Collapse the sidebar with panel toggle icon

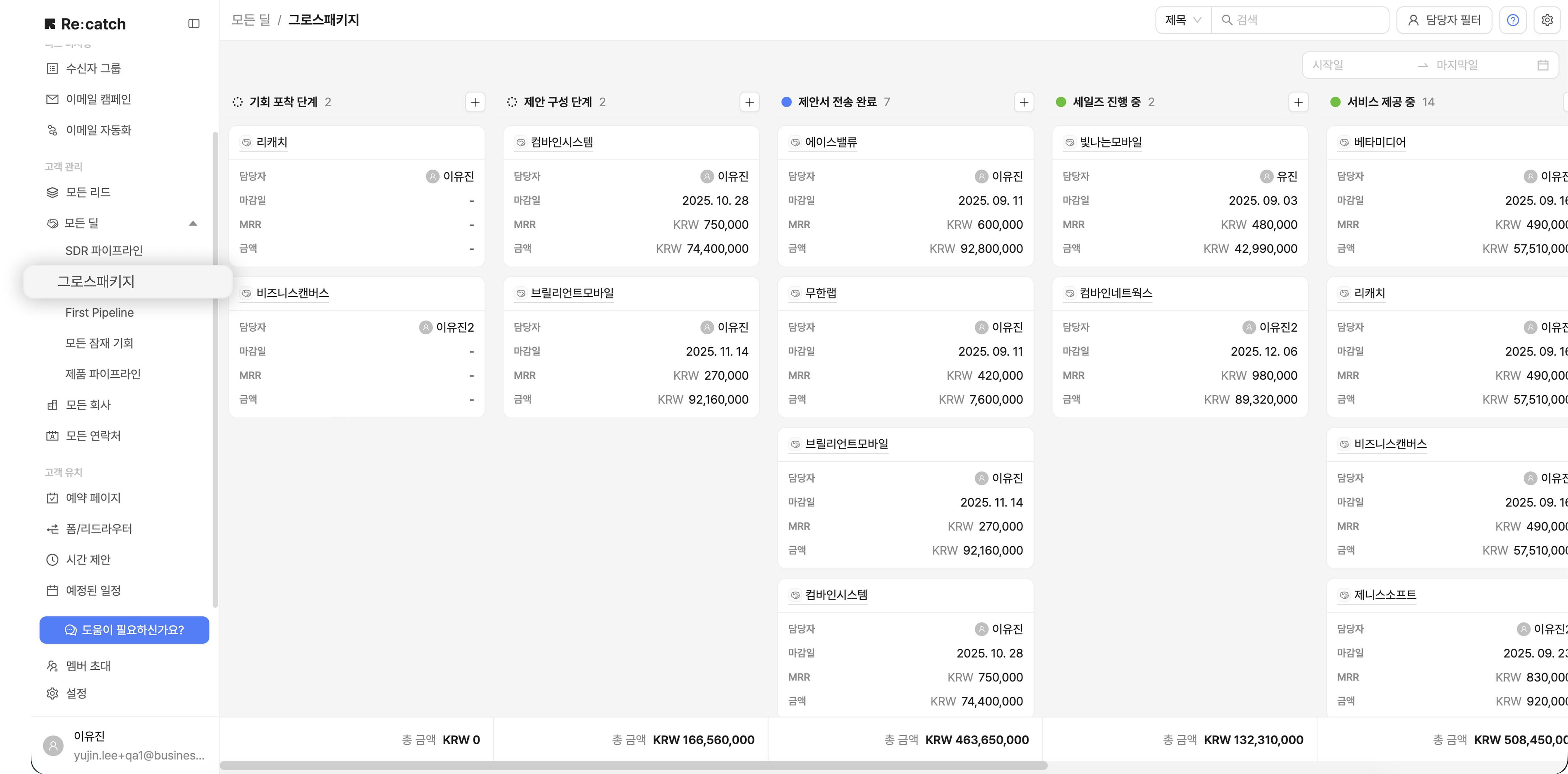[x=194, y=24]
